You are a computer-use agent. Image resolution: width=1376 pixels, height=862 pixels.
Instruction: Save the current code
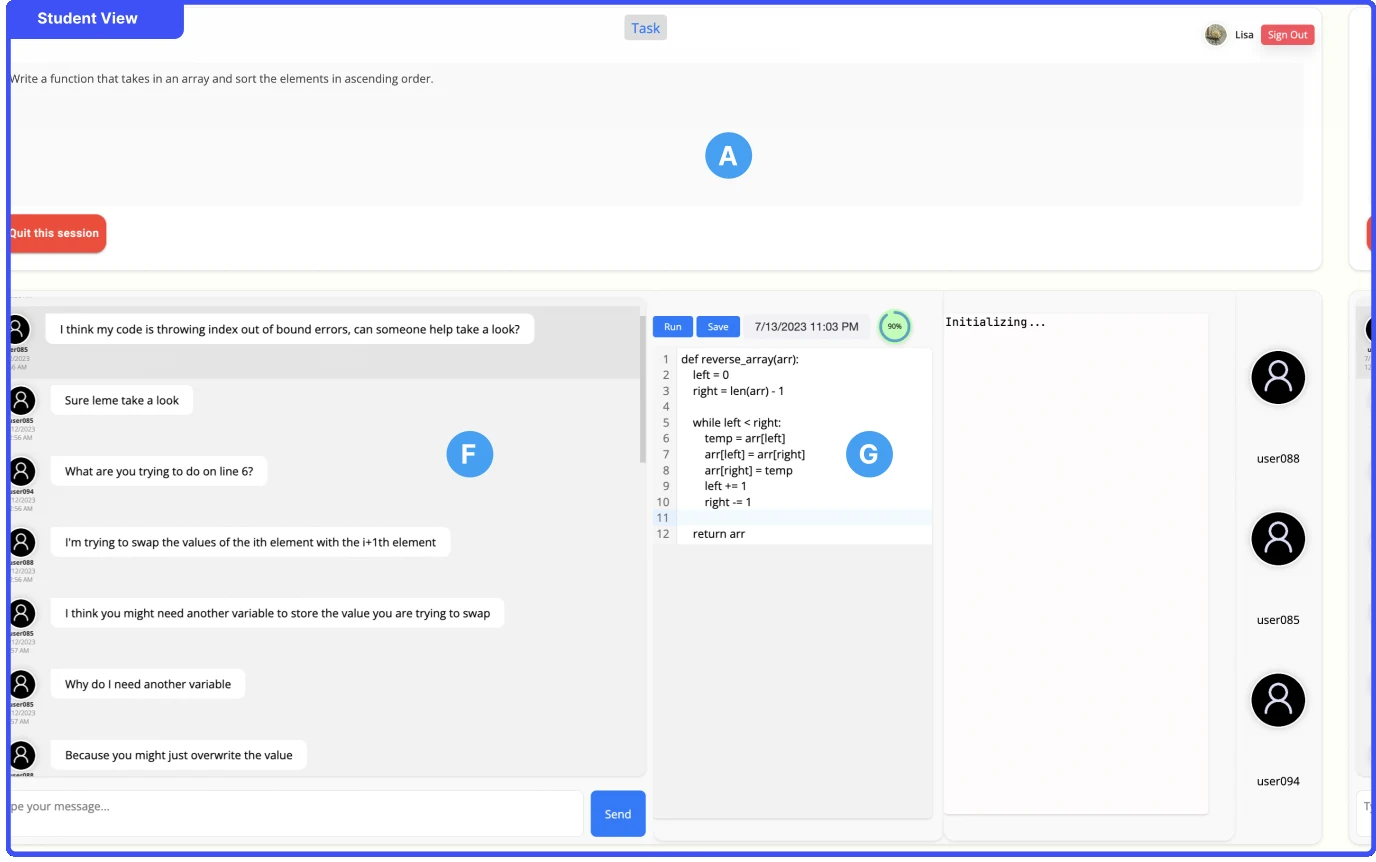[x=718, y=327]
